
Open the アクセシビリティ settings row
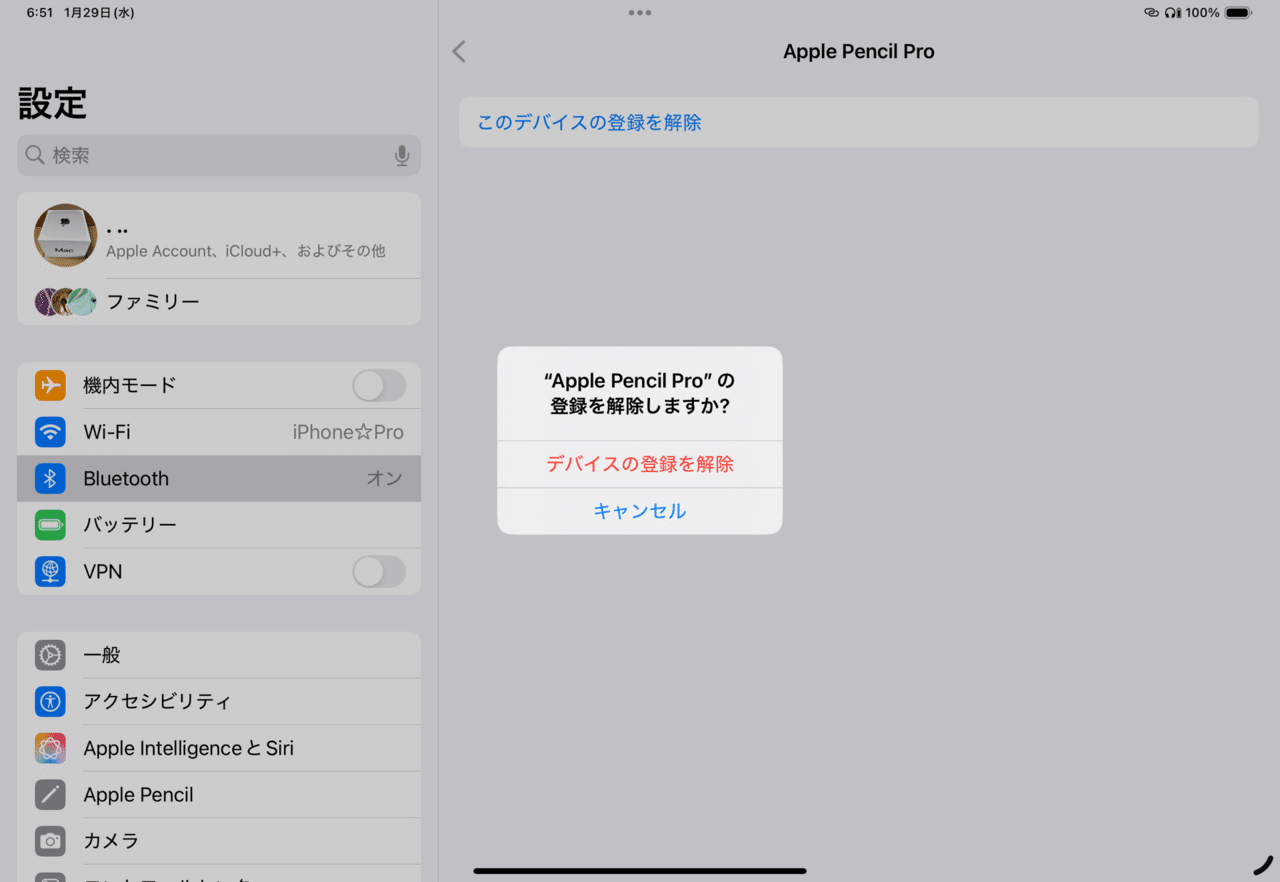(x=219, y=702)
